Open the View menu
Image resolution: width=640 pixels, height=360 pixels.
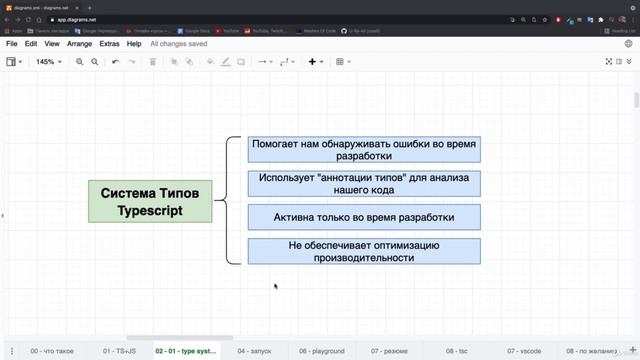[52, 44]
